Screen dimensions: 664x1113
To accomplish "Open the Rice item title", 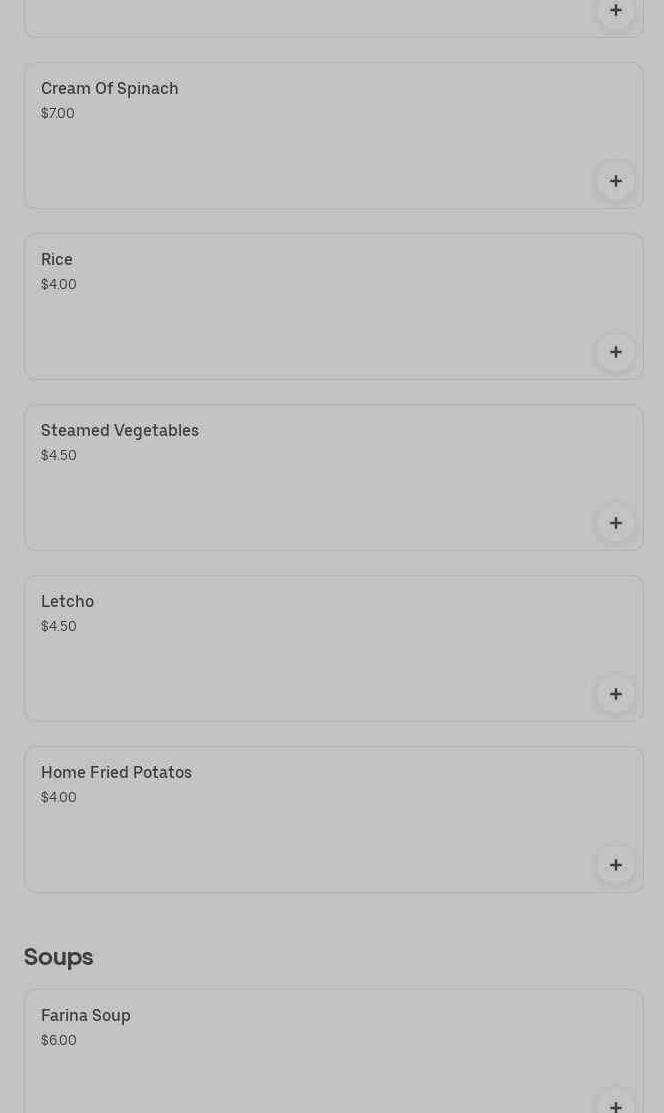I will (x=57, y=259).
